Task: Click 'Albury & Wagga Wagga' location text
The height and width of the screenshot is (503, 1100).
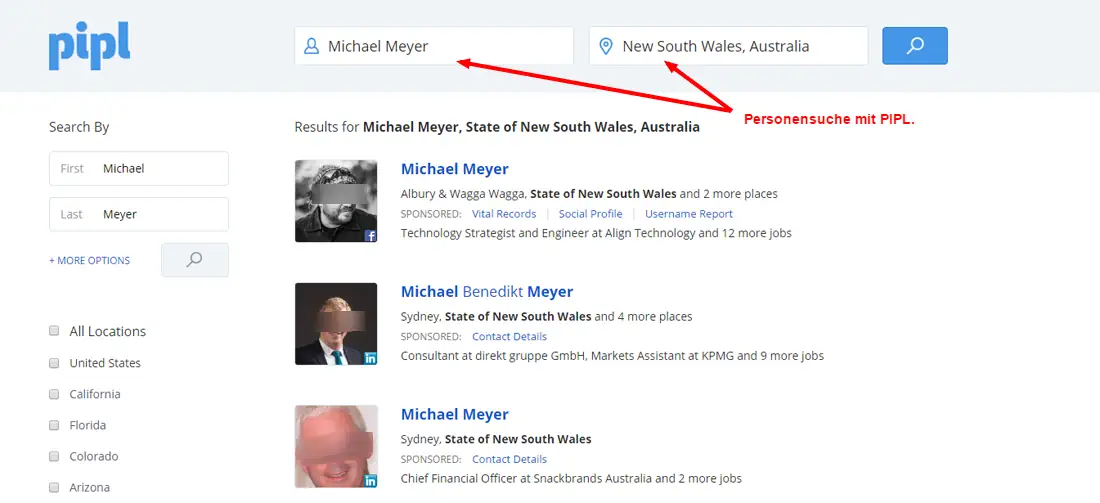Action: (x=462, y=194)
